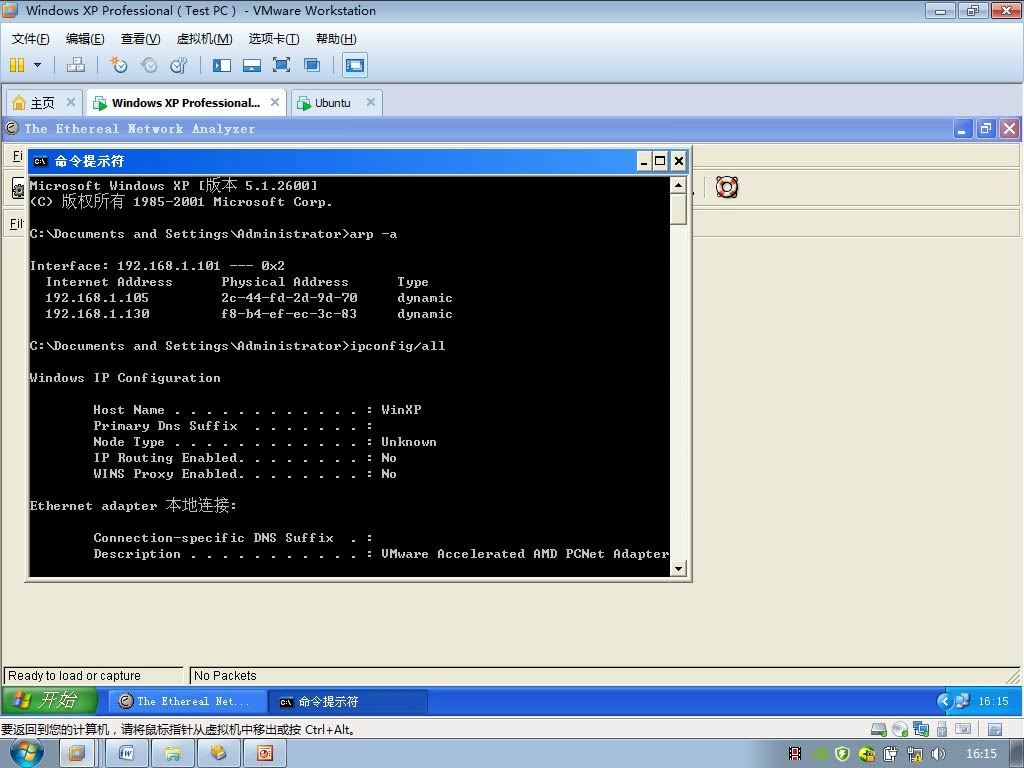The height and width of the screenshot is (768, 1024).
Task: Close the Ubuntu tab
Action: click(371, 102)
